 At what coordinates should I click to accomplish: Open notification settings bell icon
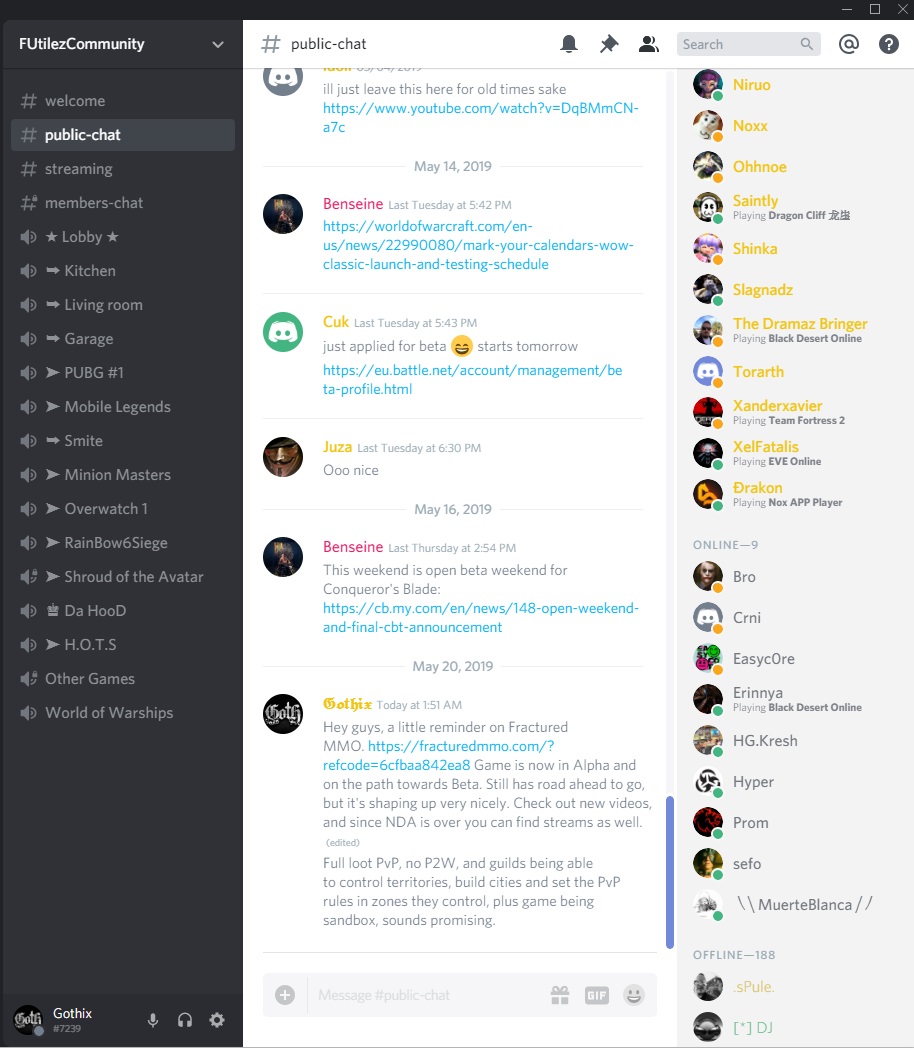pos(569,44)
